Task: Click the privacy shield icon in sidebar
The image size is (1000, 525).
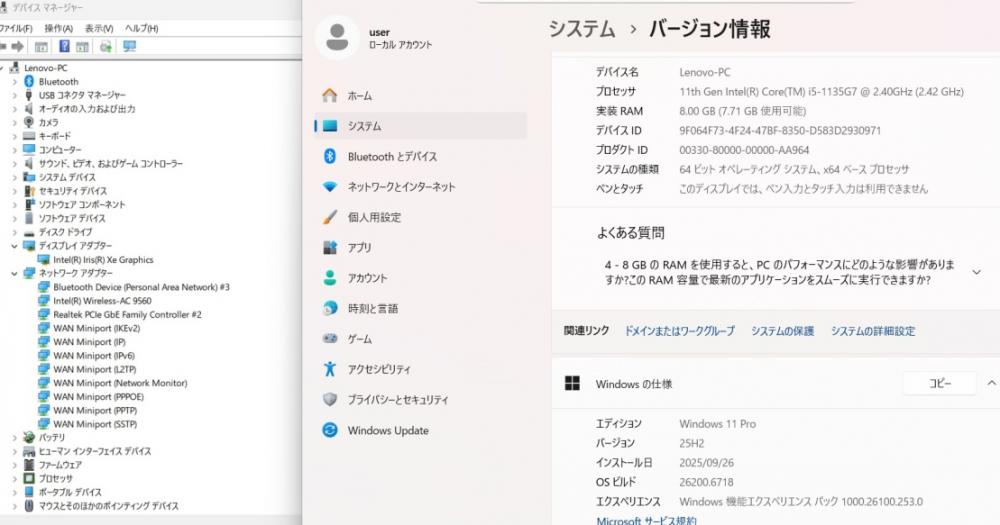Action: [x=330, y=399]
